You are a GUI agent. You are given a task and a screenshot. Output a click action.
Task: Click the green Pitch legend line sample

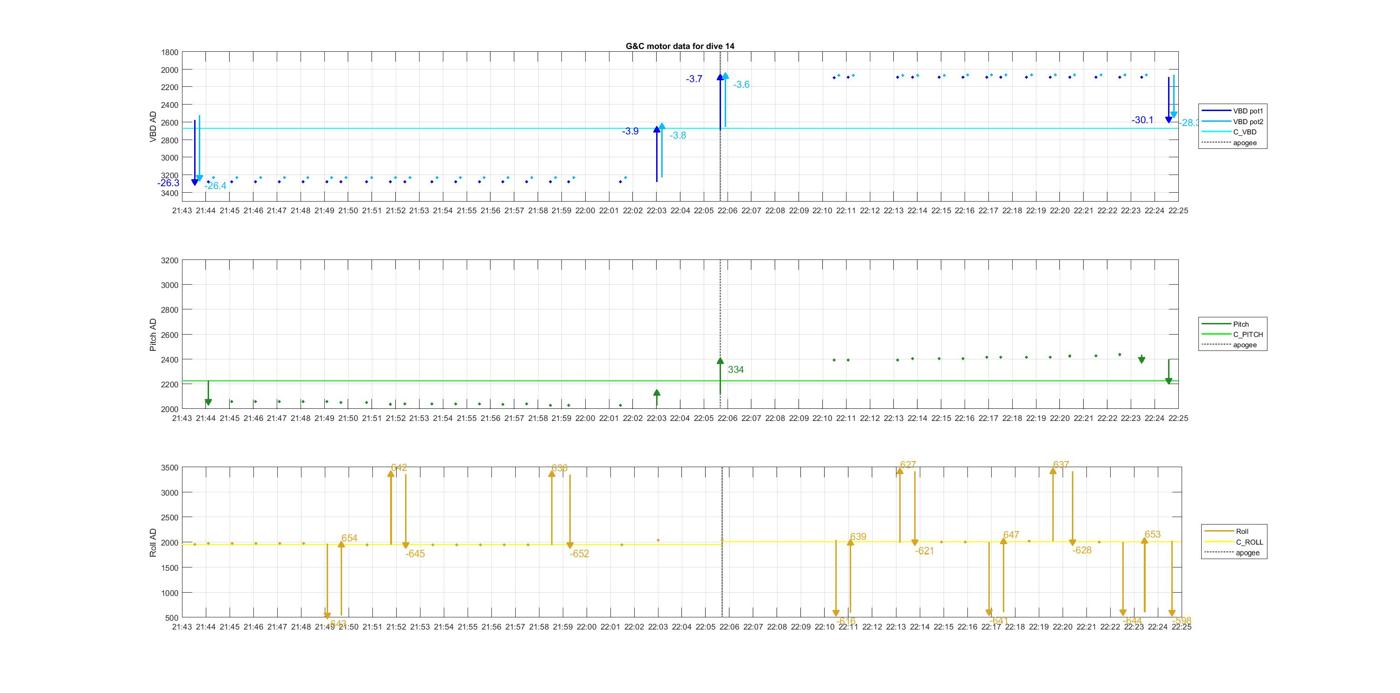tap(1215, 324)
